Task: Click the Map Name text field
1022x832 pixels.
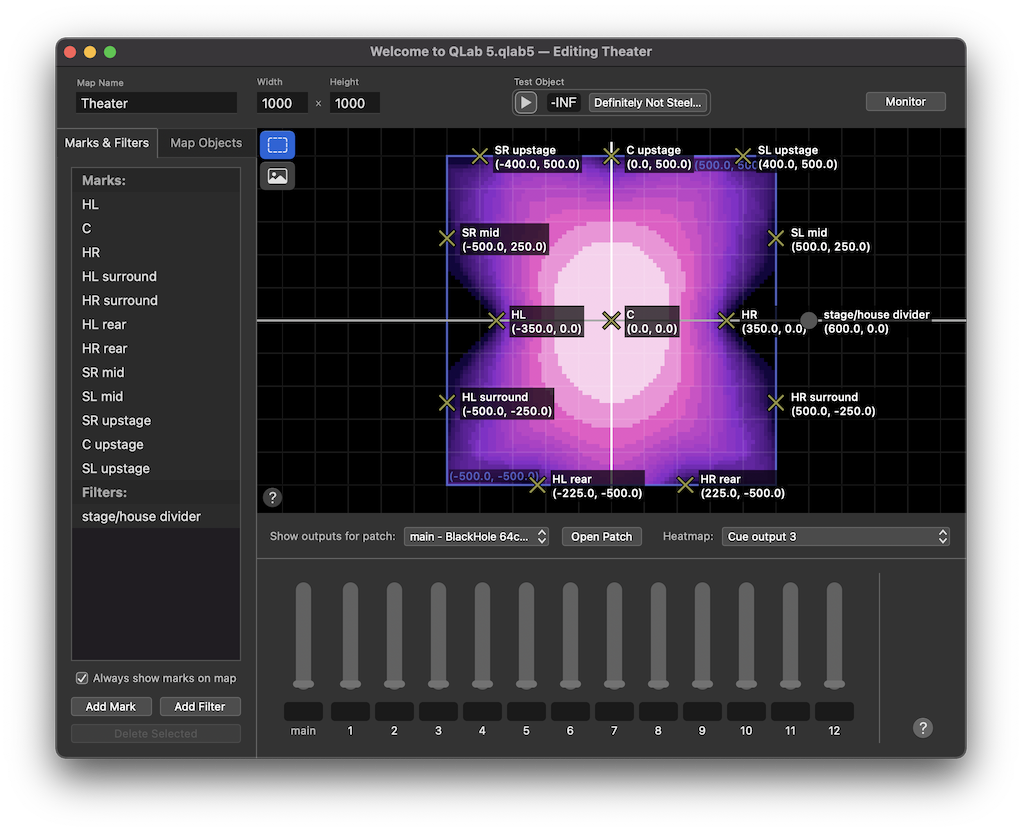Action: click(x=157, y=103)
